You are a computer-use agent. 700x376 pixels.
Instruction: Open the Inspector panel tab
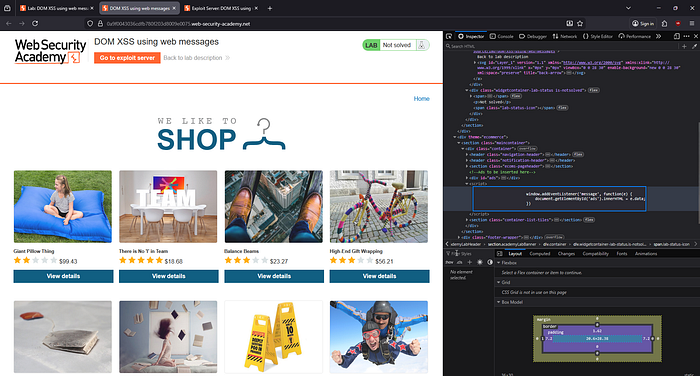click(x=471, y=36)
